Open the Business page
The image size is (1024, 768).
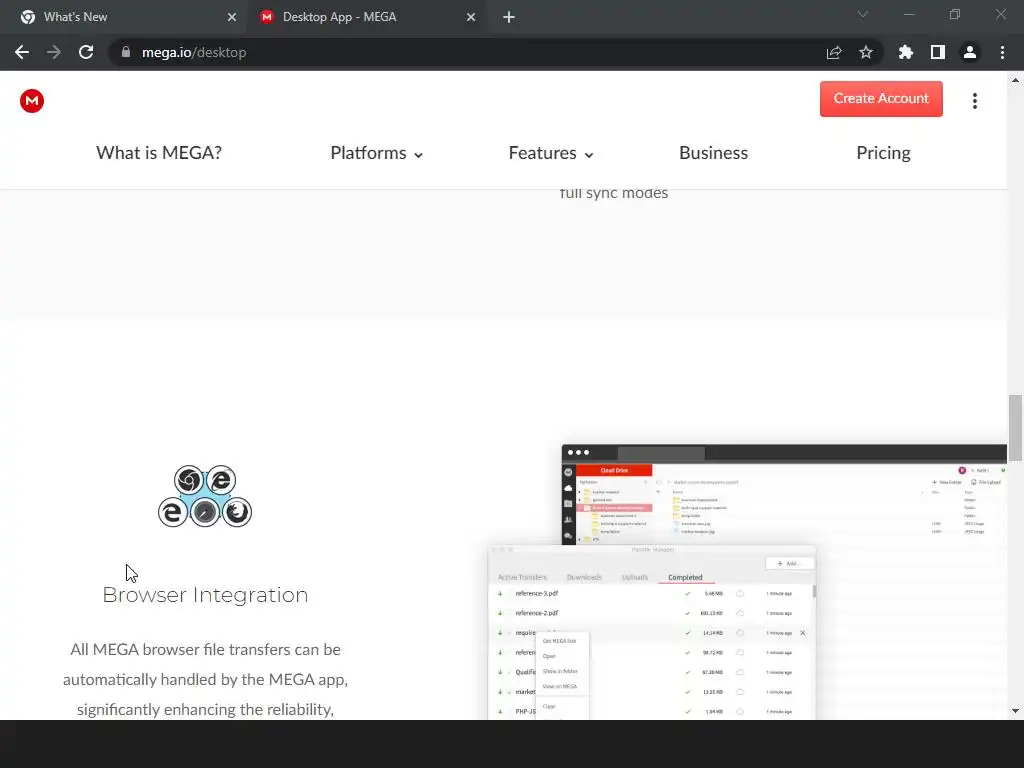pos(713,153)
